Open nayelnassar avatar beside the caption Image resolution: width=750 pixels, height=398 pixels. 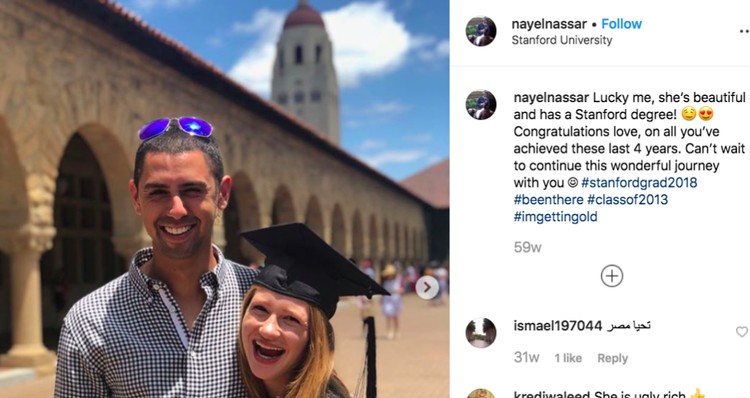point(481,105)
